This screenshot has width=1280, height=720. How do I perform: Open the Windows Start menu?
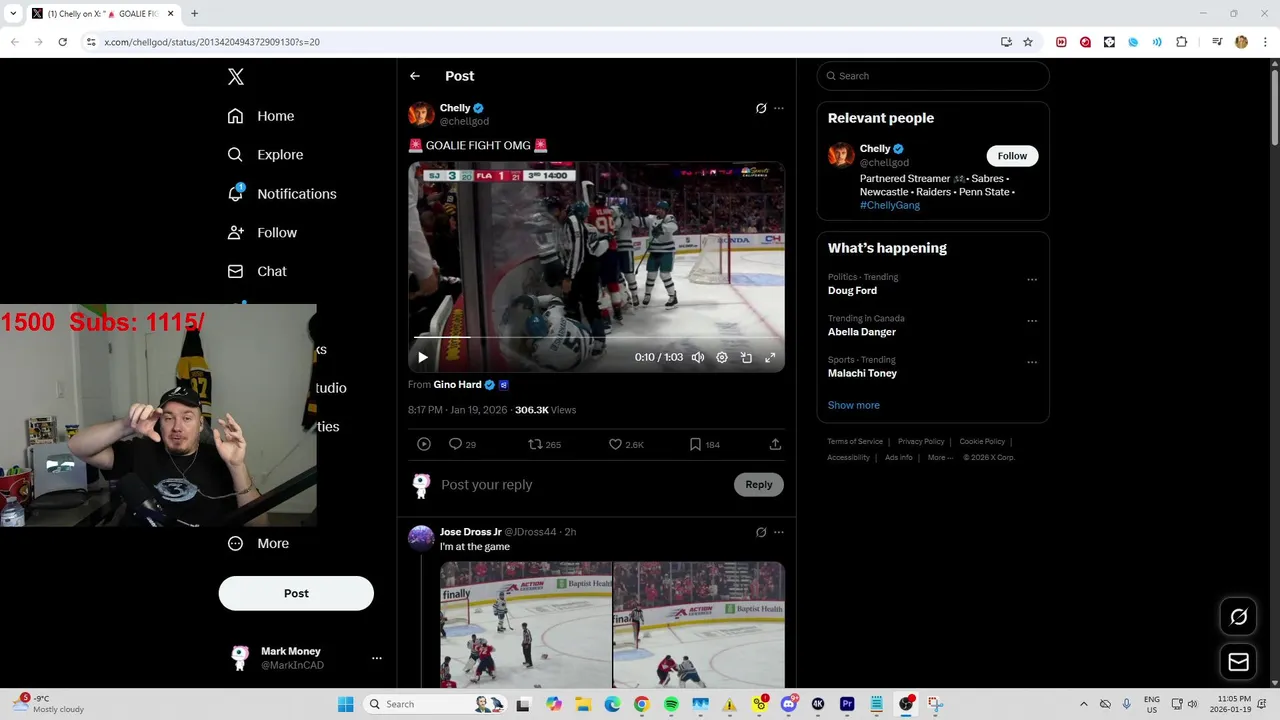pos(345,704)
